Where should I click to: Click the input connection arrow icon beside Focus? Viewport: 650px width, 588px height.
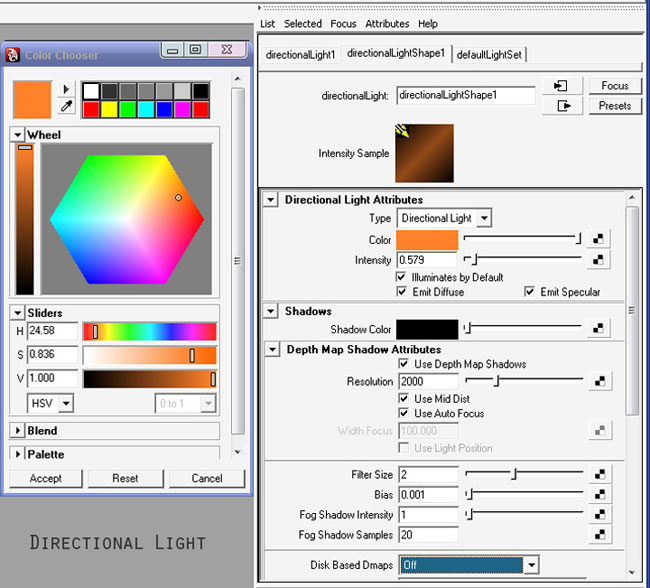point(562,87)
